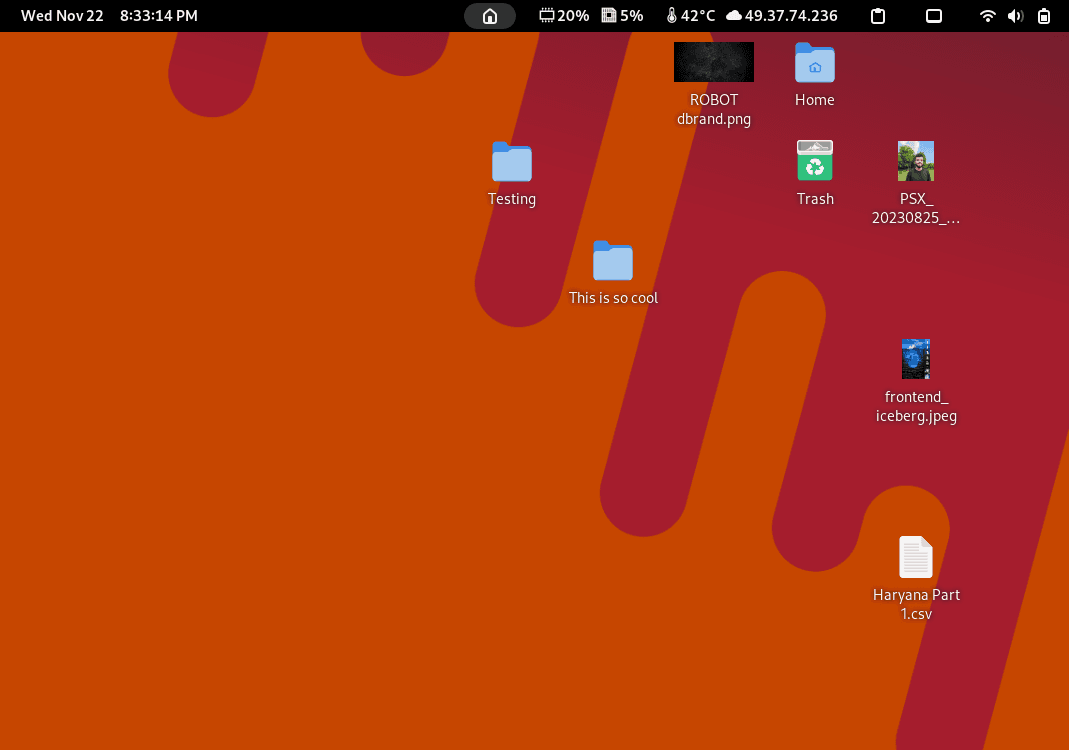
Task: Click the 'frontend_ iceberg.jpeg' label
Action: click(x=916, y=406)
